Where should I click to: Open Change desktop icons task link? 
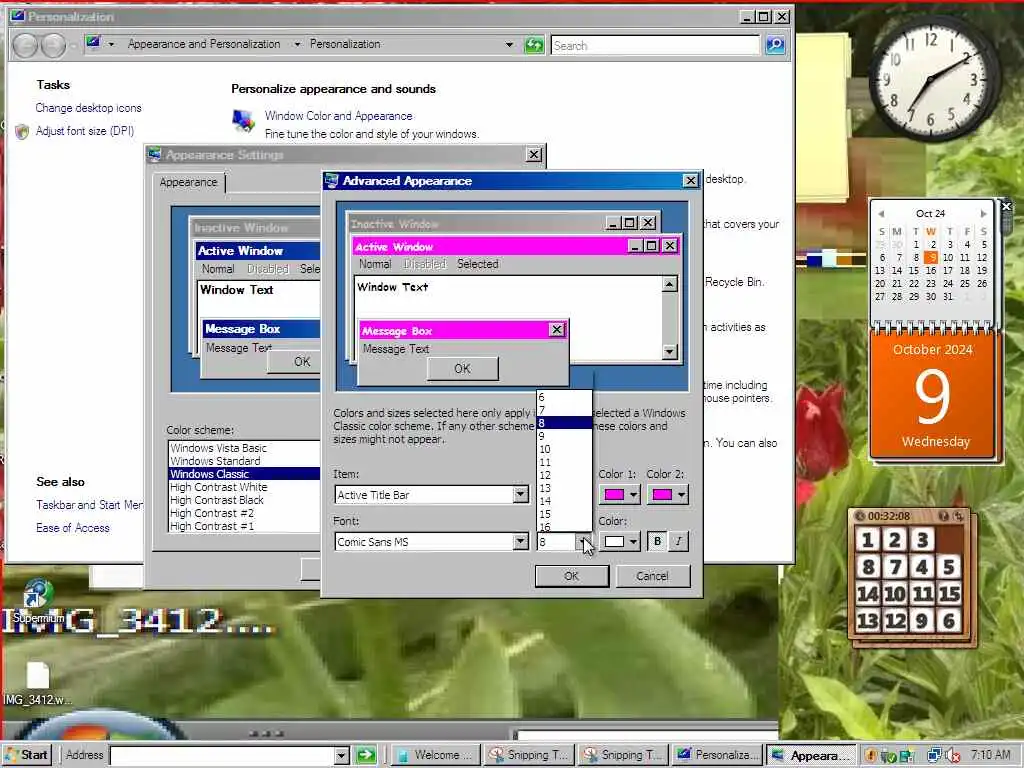[88, 108]
